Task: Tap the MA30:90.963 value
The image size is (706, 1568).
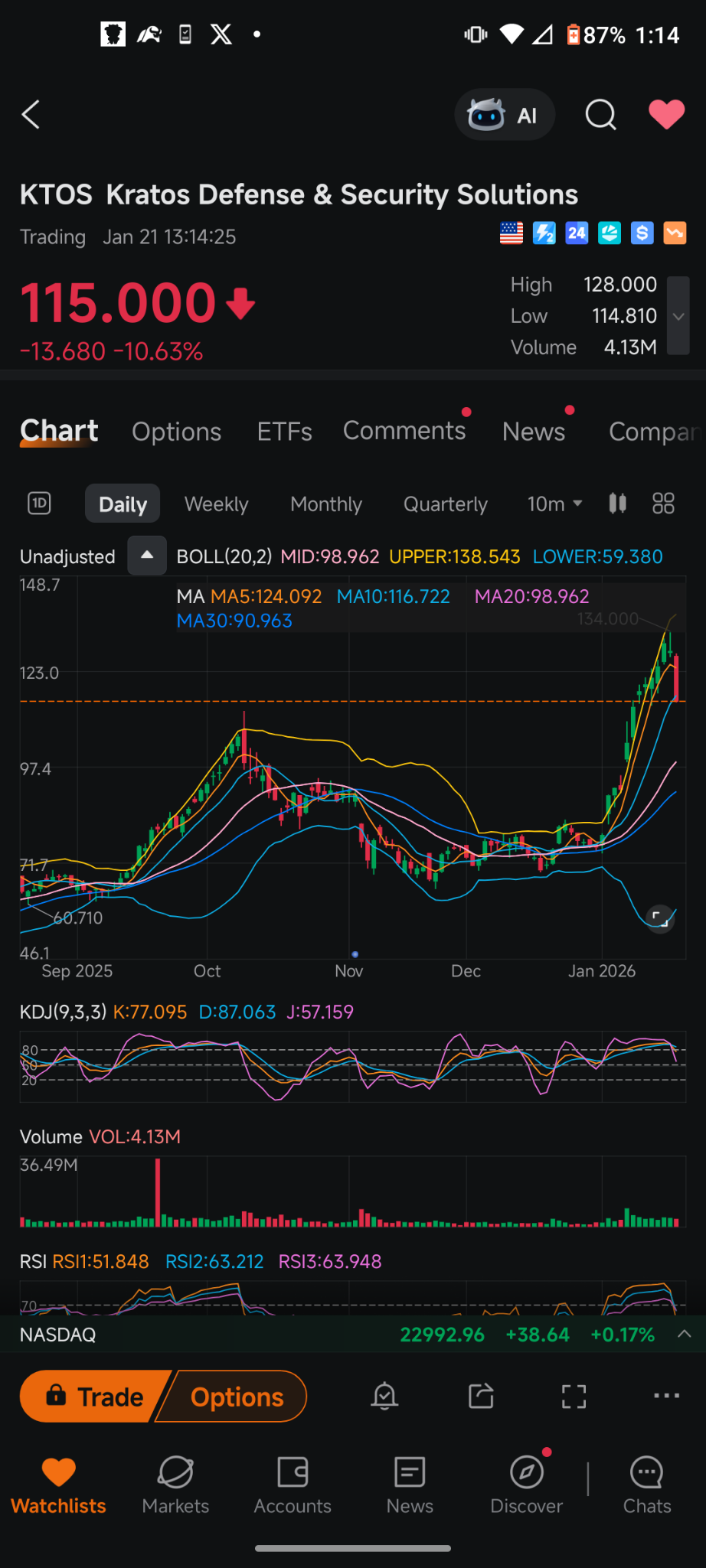Action: (234, 621)
